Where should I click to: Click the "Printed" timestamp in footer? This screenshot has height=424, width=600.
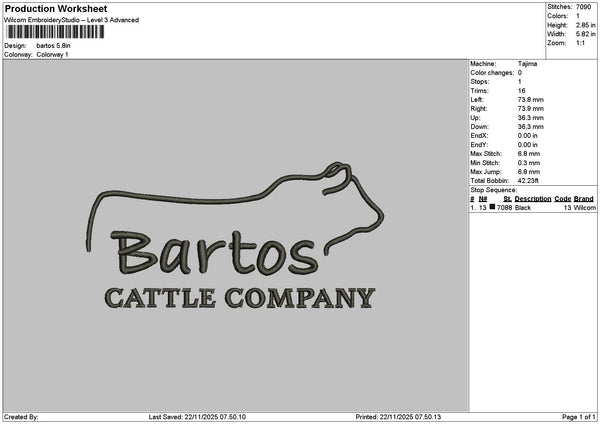(398, 417)
